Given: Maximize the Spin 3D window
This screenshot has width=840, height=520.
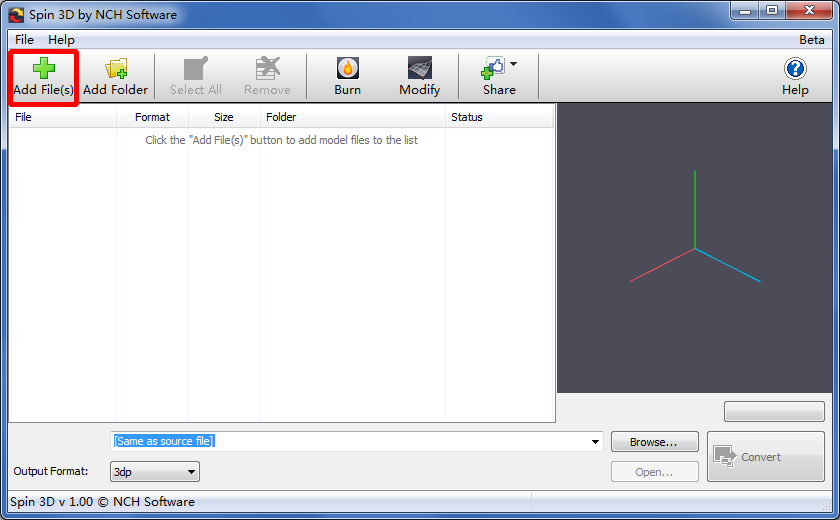Looking at the screenshot, I should (772, 11).
